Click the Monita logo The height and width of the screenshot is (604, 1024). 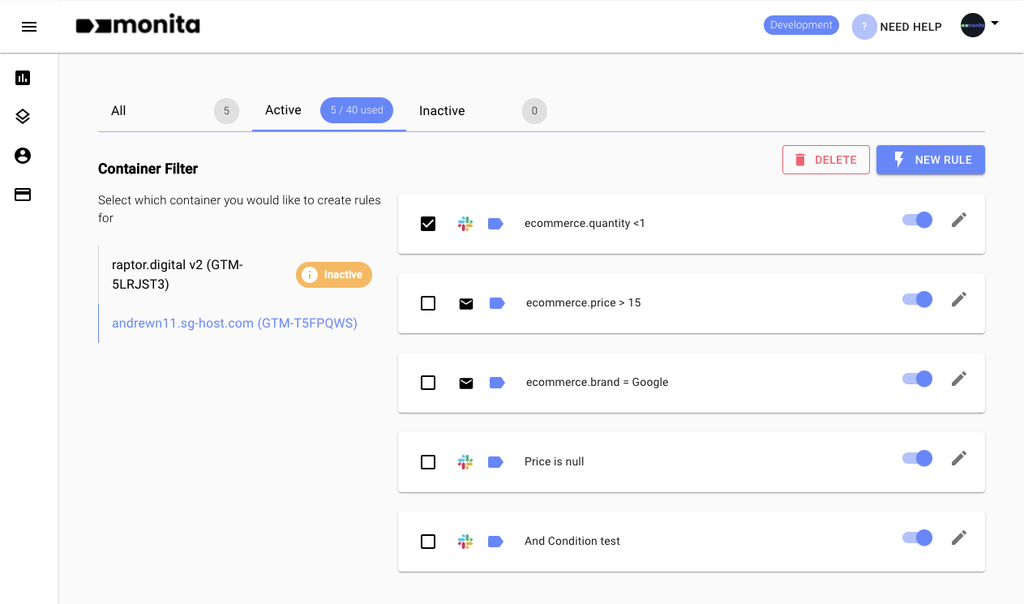[x=138, y=25]
